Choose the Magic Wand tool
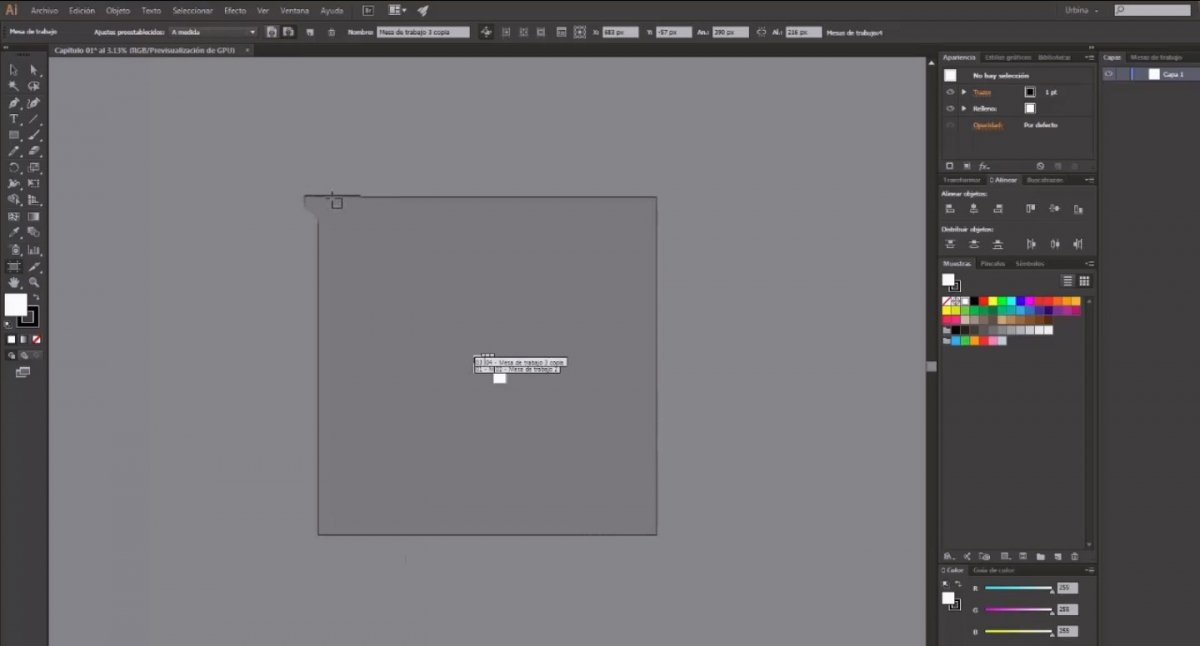Viewport: 1200px width, 646px height. click(x=14, y=86)
